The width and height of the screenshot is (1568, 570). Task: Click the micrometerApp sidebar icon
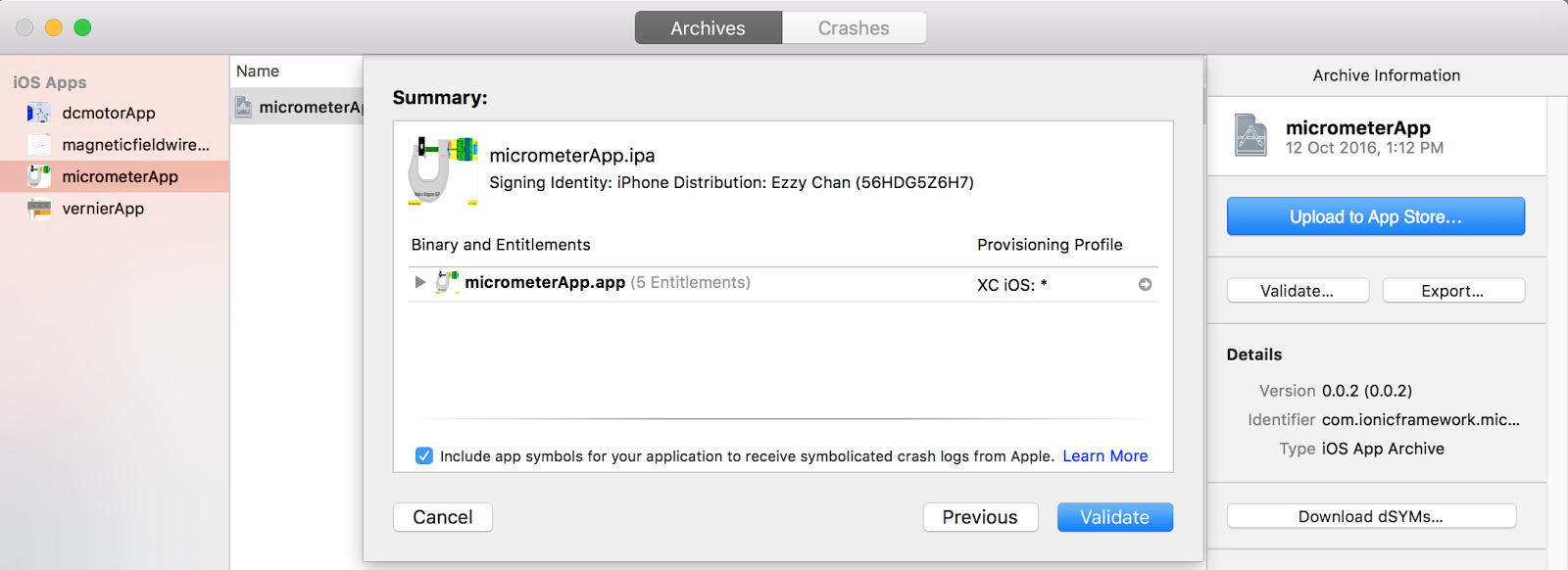pos(38,177)
